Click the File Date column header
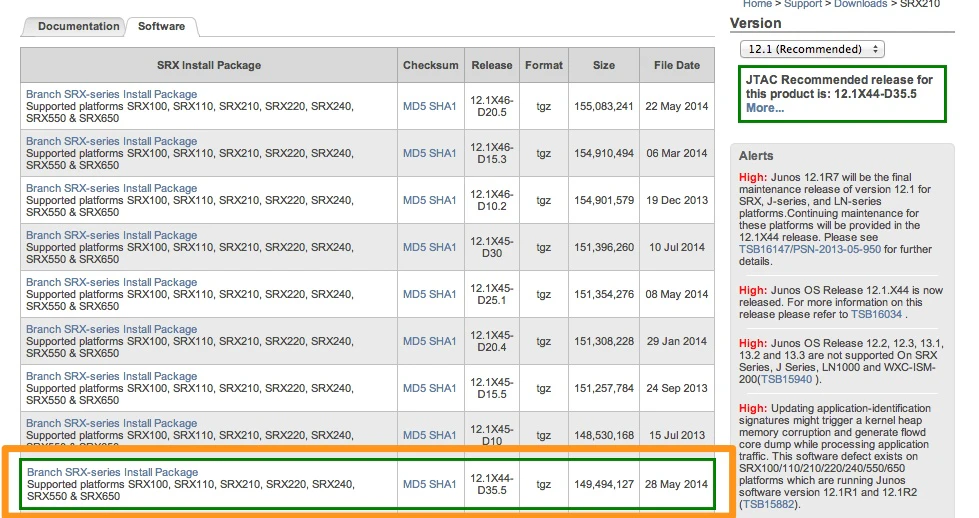The width and height of the screenshot is (979, 518). [x=677, y=65]
